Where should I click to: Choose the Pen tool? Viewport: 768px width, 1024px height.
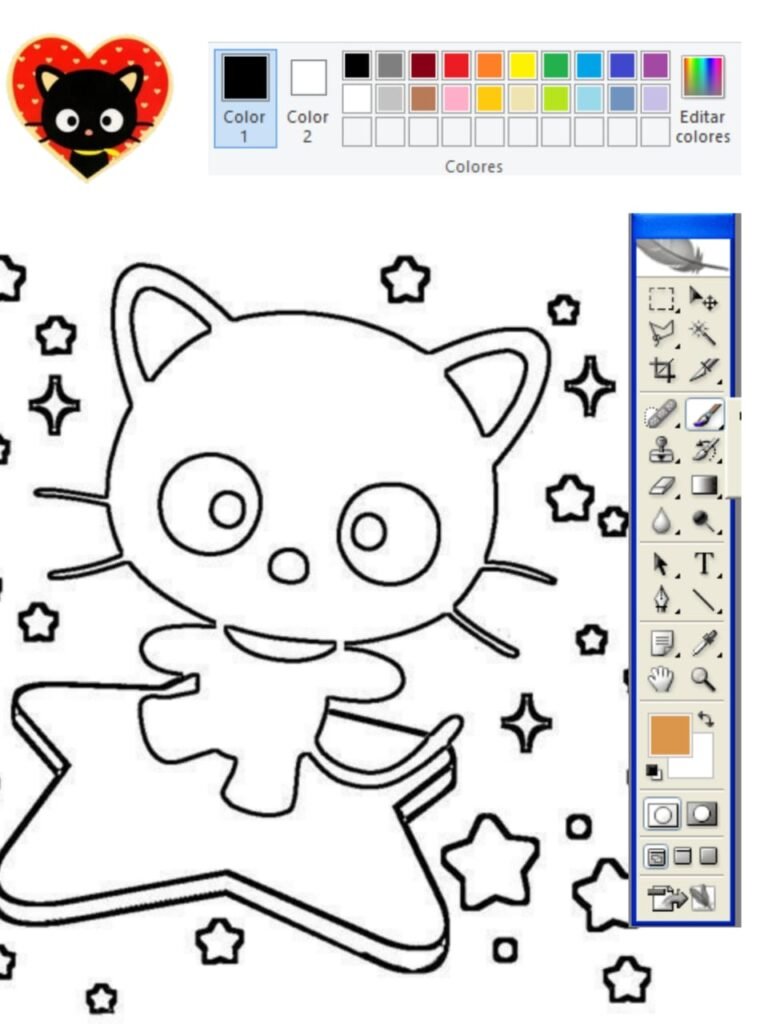(662, 600)
